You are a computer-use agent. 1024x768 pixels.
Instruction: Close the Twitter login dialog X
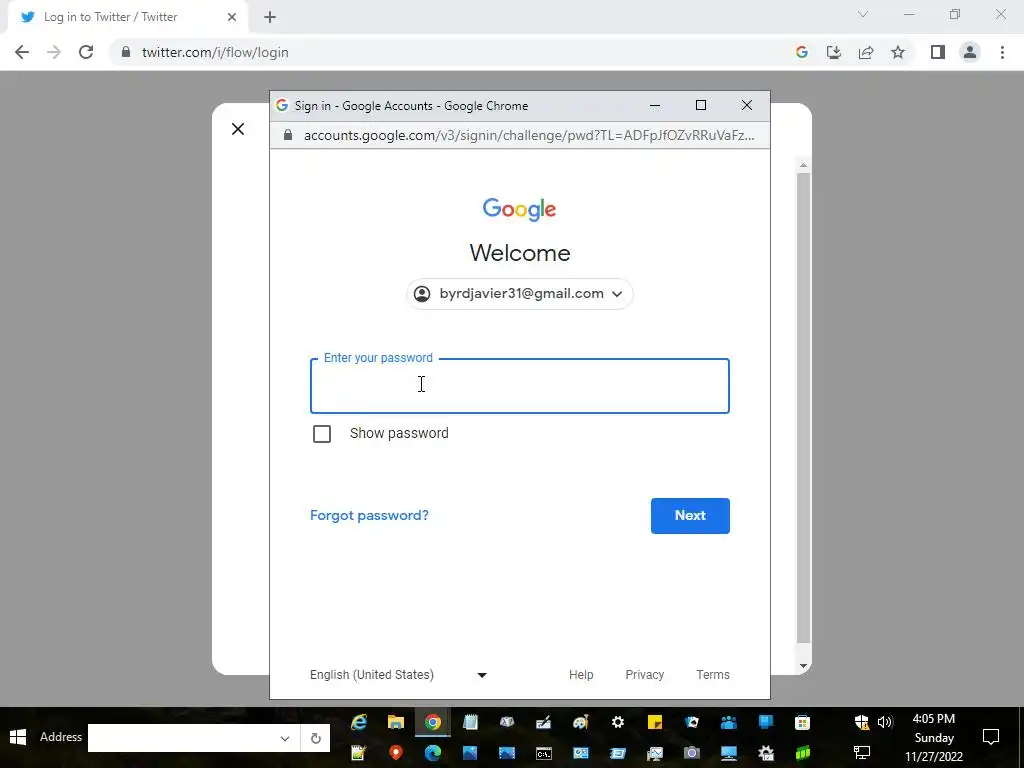pos(238,129)
